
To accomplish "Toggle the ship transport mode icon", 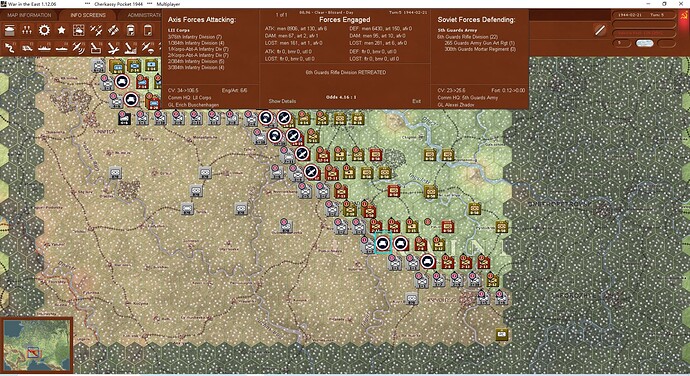I will (44, 48).
